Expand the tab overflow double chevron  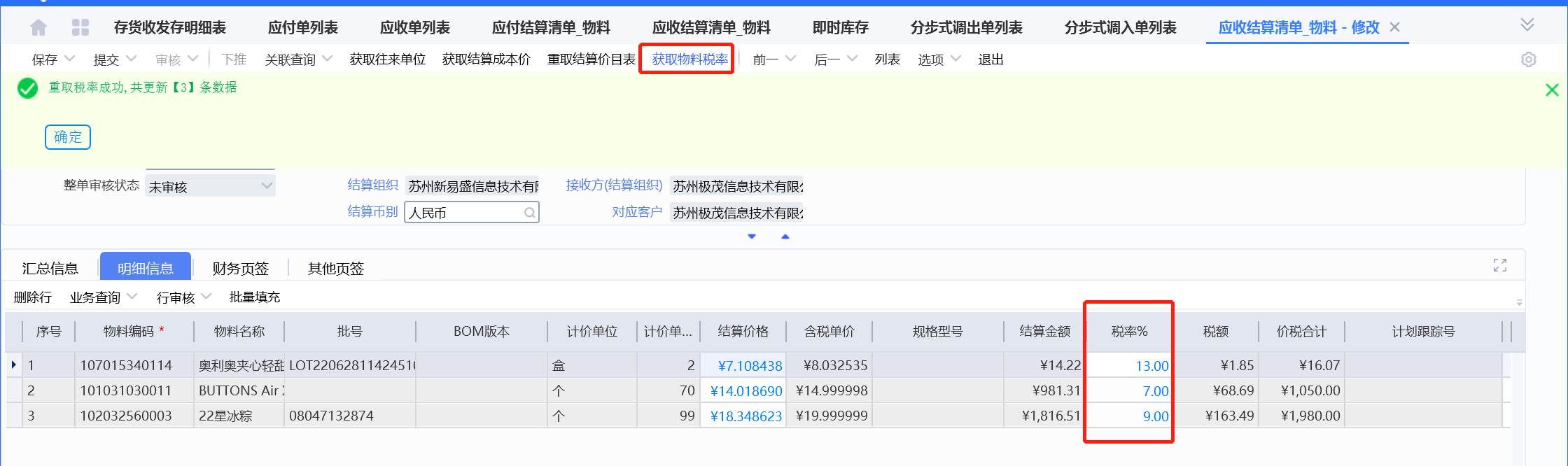coord(1527,25)
